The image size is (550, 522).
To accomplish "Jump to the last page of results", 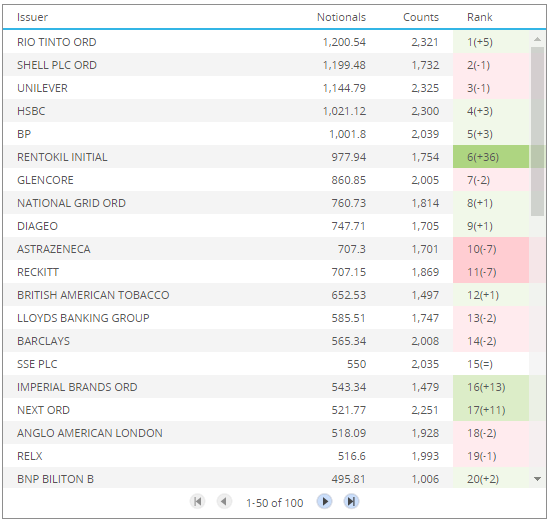I will click(x=351, y=501).
